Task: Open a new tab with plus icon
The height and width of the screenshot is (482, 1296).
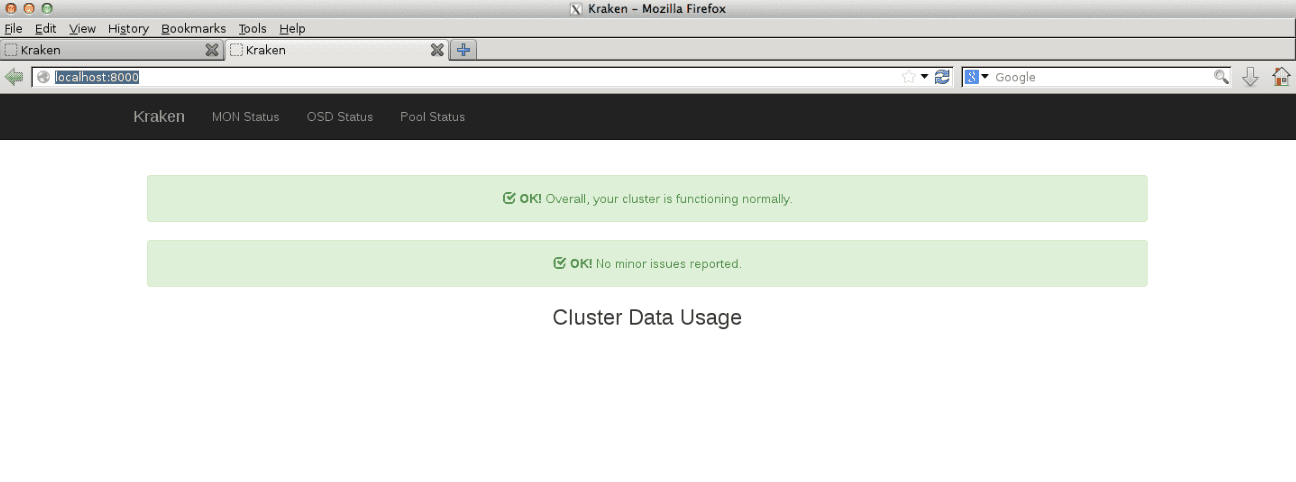Action: (463, 49)
